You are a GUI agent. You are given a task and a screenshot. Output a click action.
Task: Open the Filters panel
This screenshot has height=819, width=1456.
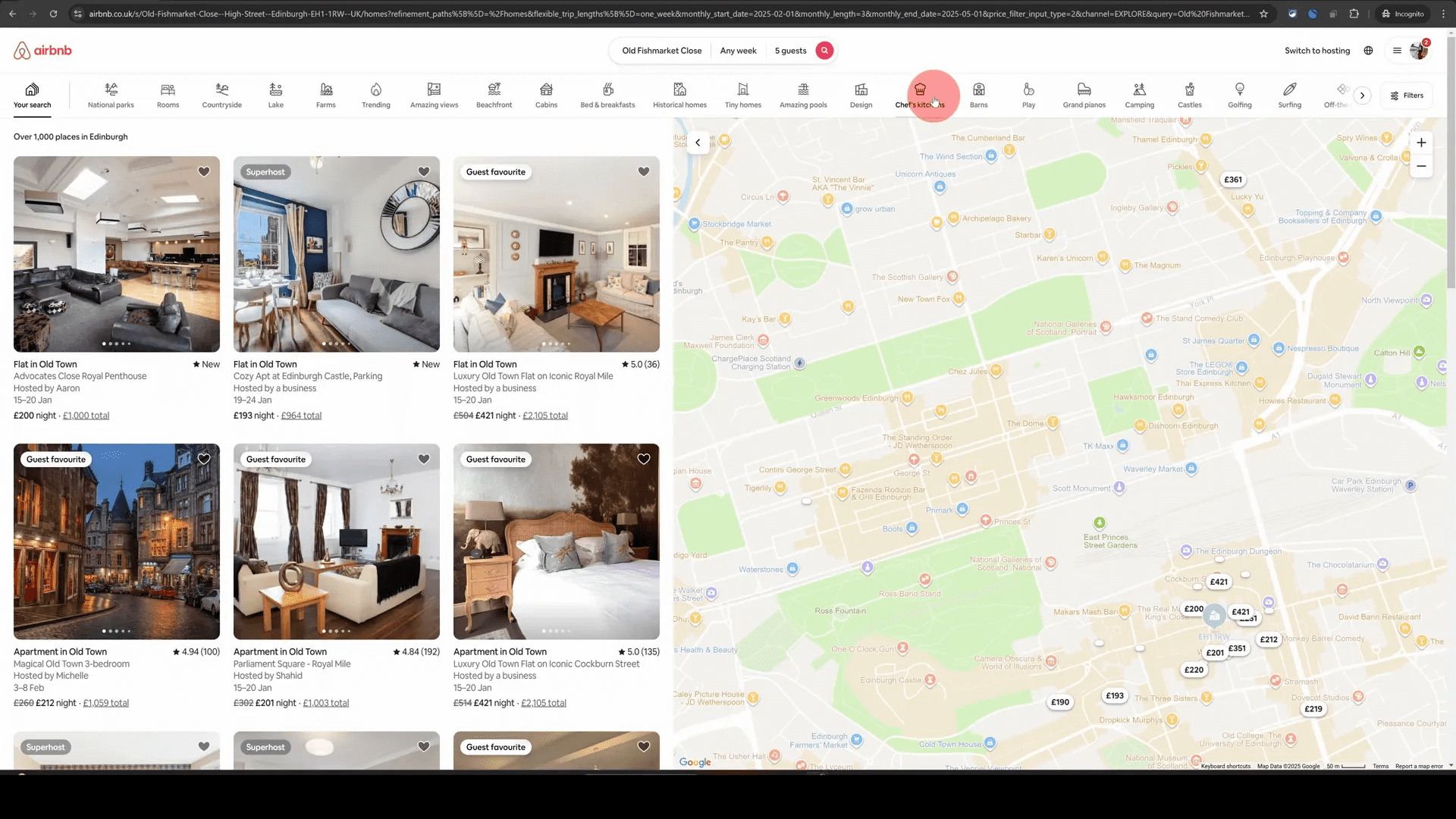pyautogui.click(x=1407, y=96)
